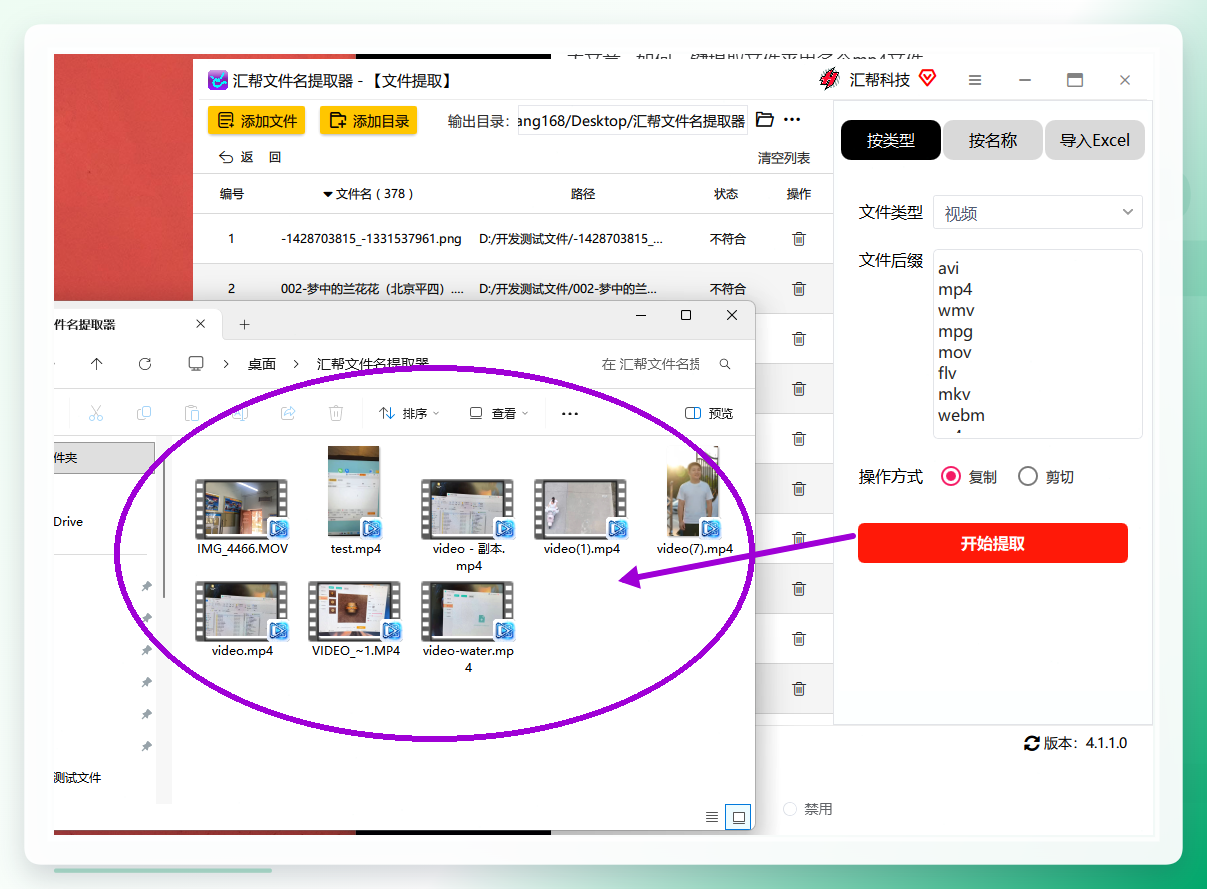Click the Delete trash icon in Explorer toolbar
Viewport: 1207px width, 889px height.
pos(336,413)
